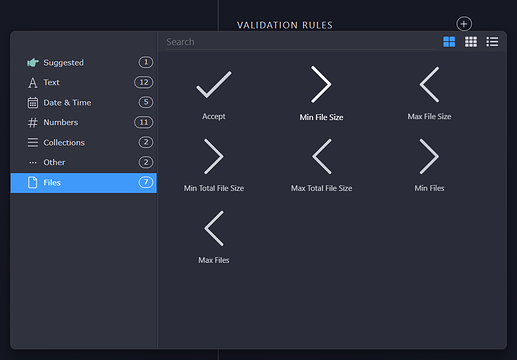
Task: Open the Text rules category
Action: [x=84, y=82]
